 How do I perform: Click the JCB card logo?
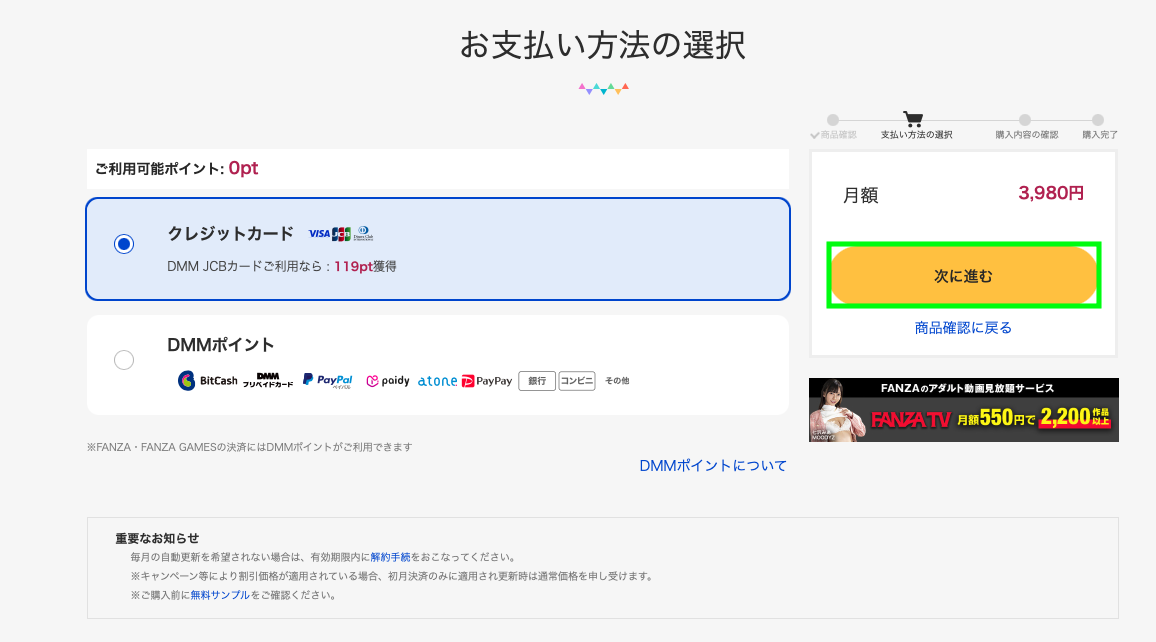click(342, 234)
